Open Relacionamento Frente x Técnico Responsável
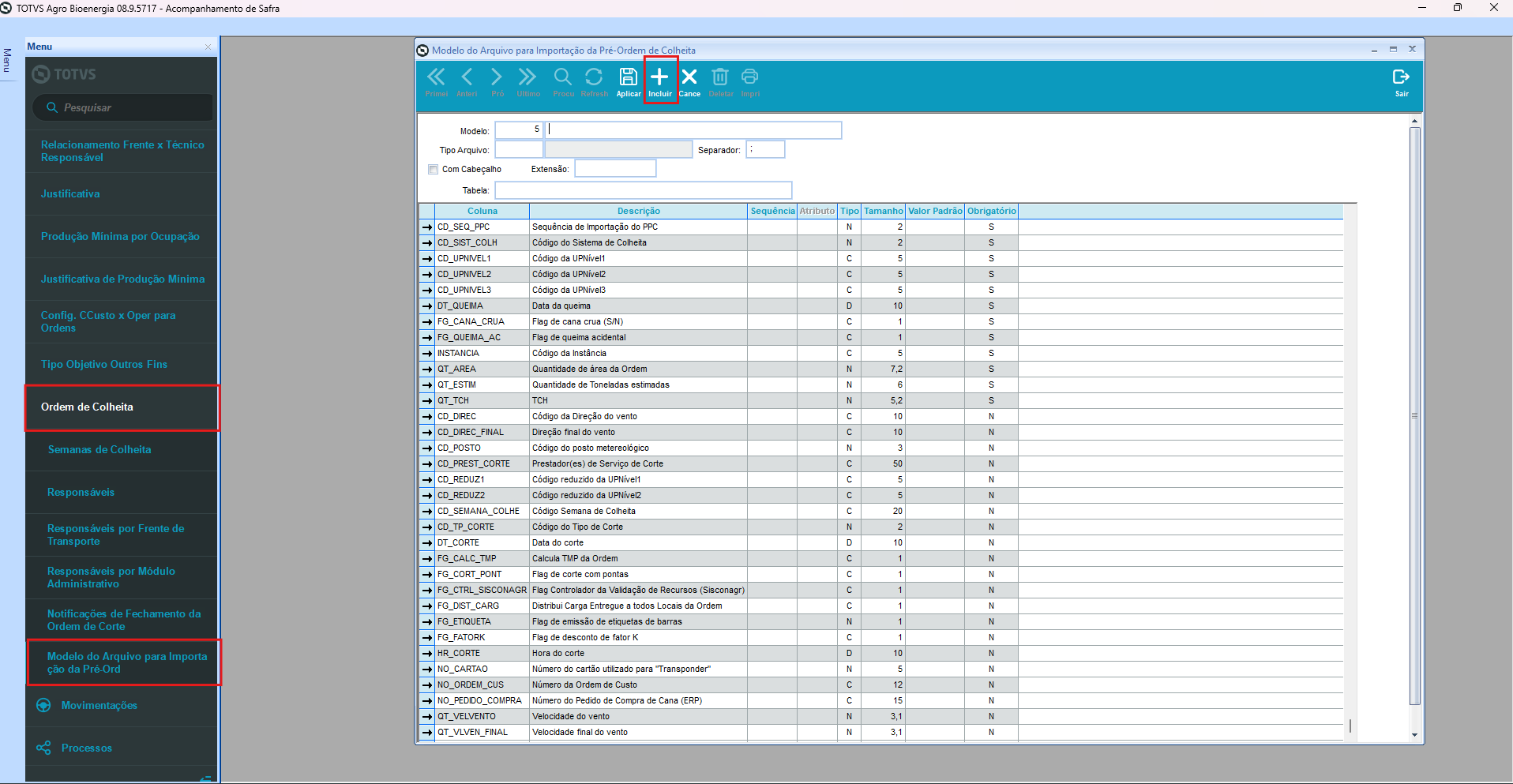 (x=122, y=152)
